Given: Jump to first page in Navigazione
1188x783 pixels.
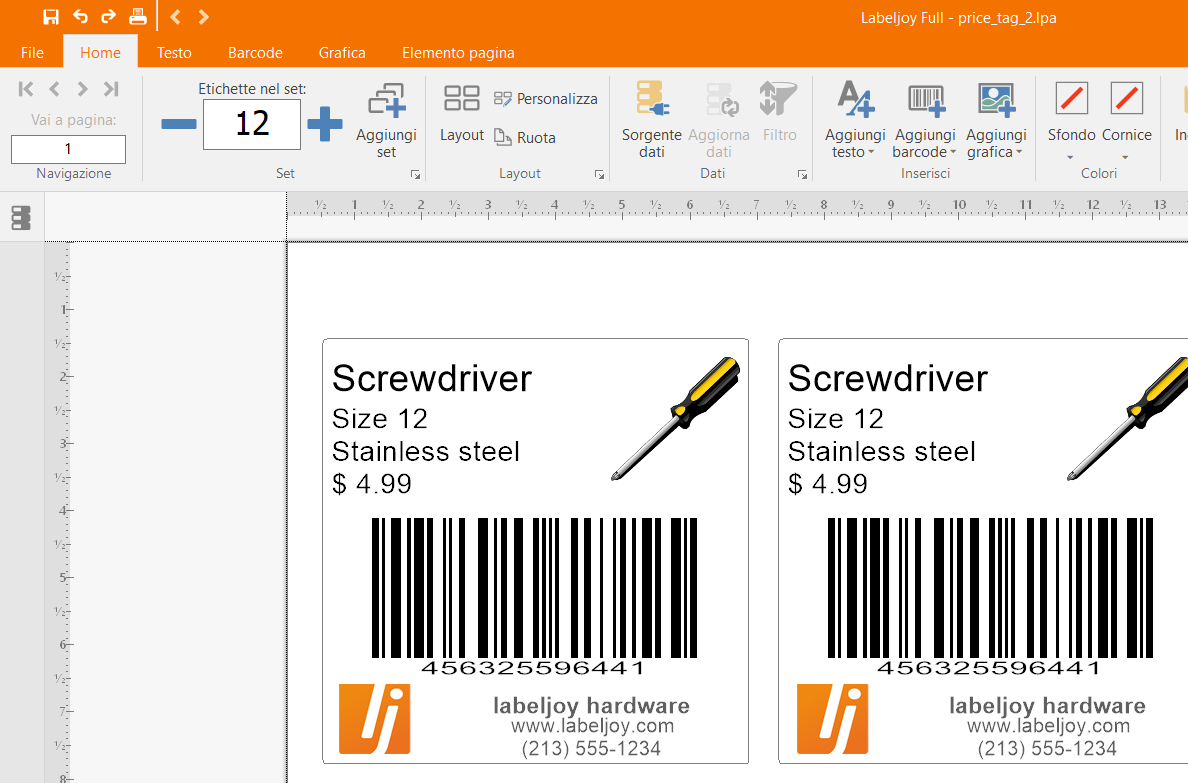Looking at the screenshot, I should 26,89.
